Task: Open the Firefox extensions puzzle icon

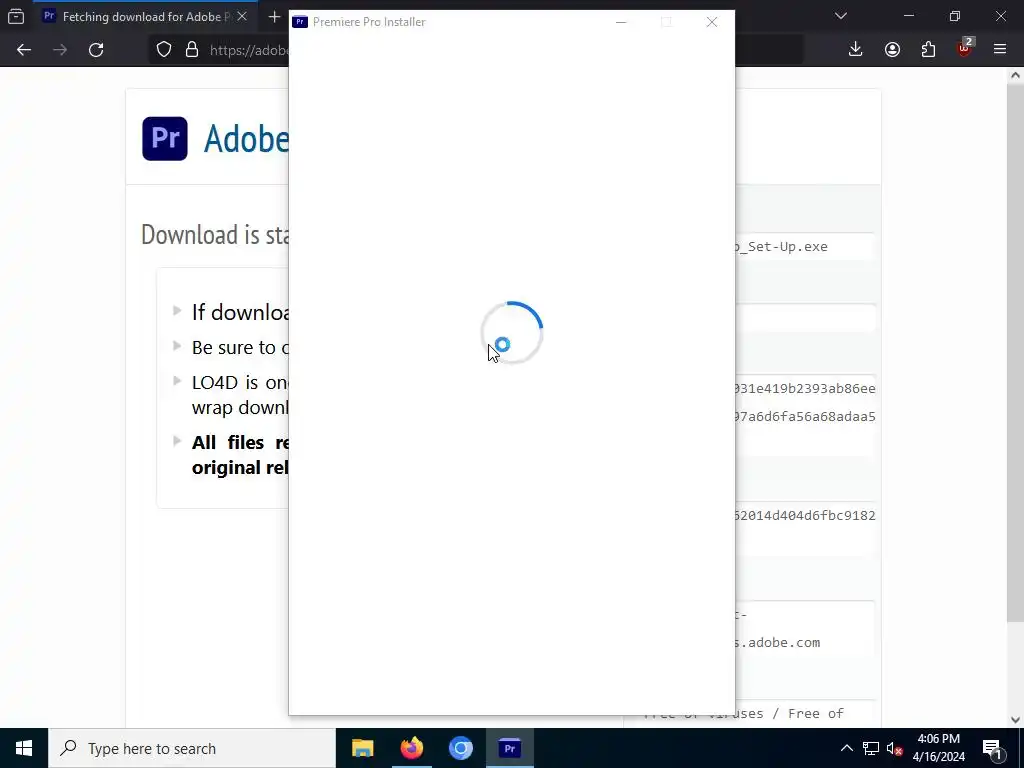Action: click(928, 50)
